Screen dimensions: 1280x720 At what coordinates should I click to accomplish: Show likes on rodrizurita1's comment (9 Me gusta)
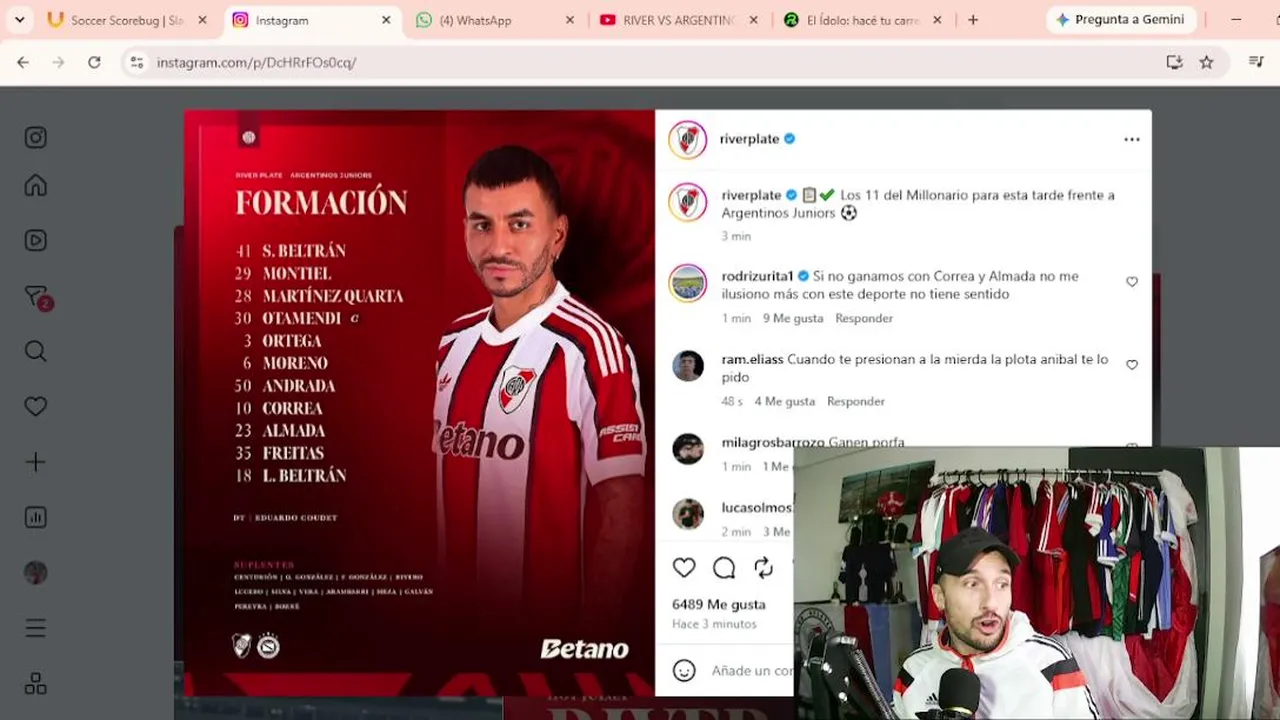793,318
